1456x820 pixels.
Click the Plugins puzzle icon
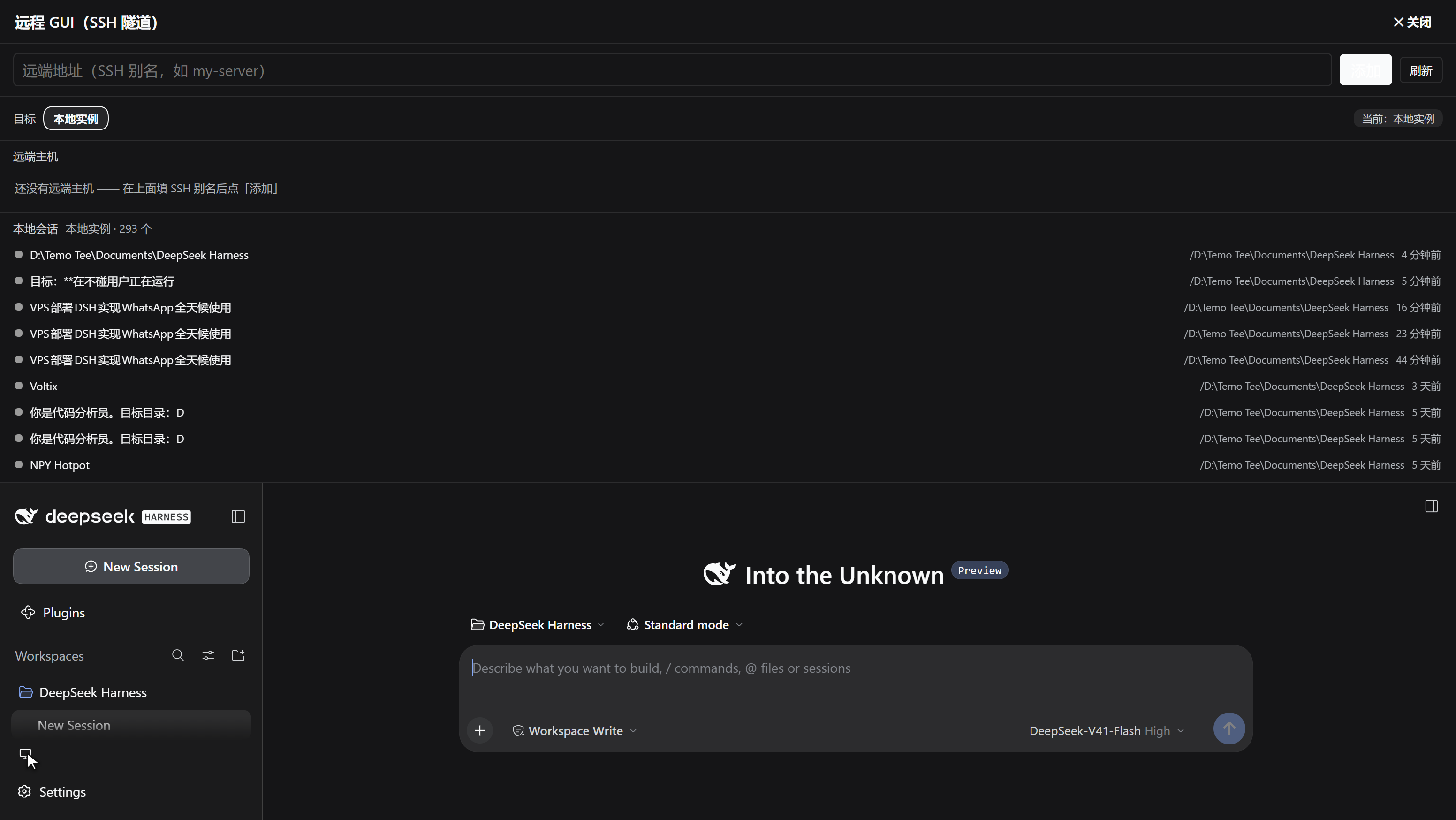click(x=28, y=613)
